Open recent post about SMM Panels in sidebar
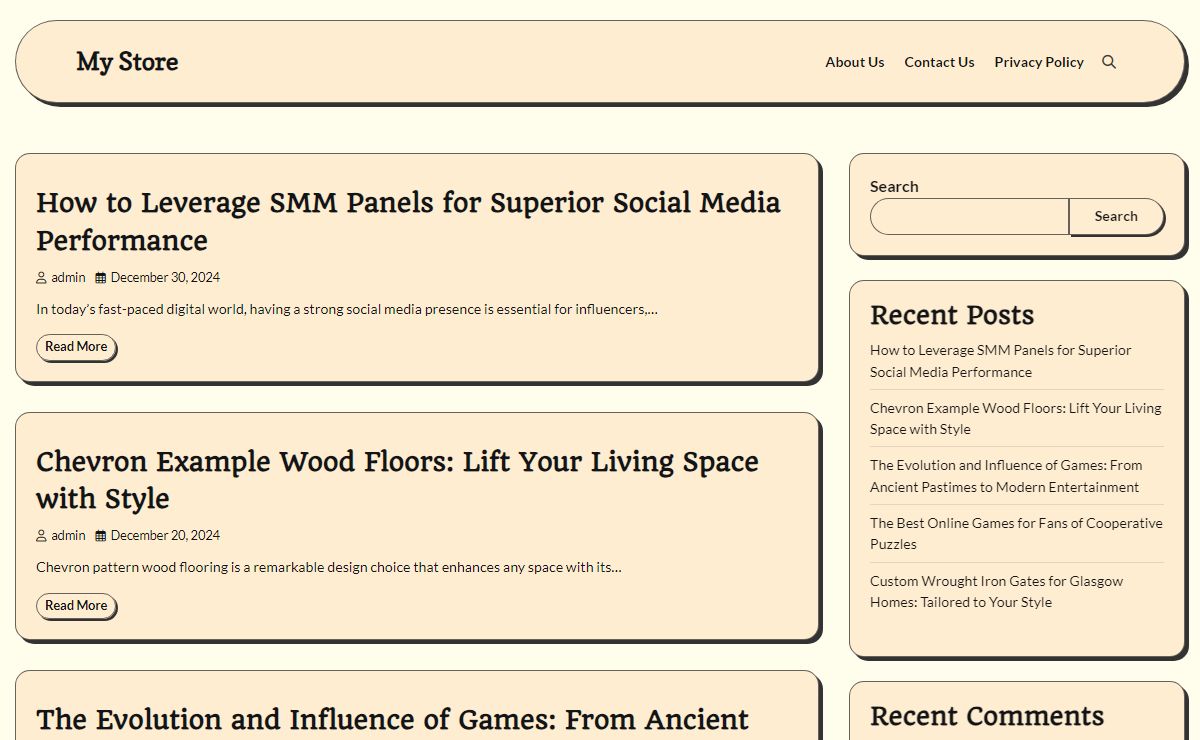 (x=1000, y=361)
